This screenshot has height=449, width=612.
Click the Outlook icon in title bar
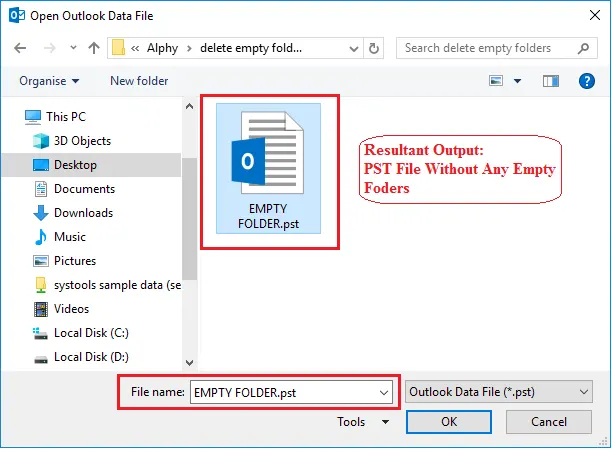(17, 15)
